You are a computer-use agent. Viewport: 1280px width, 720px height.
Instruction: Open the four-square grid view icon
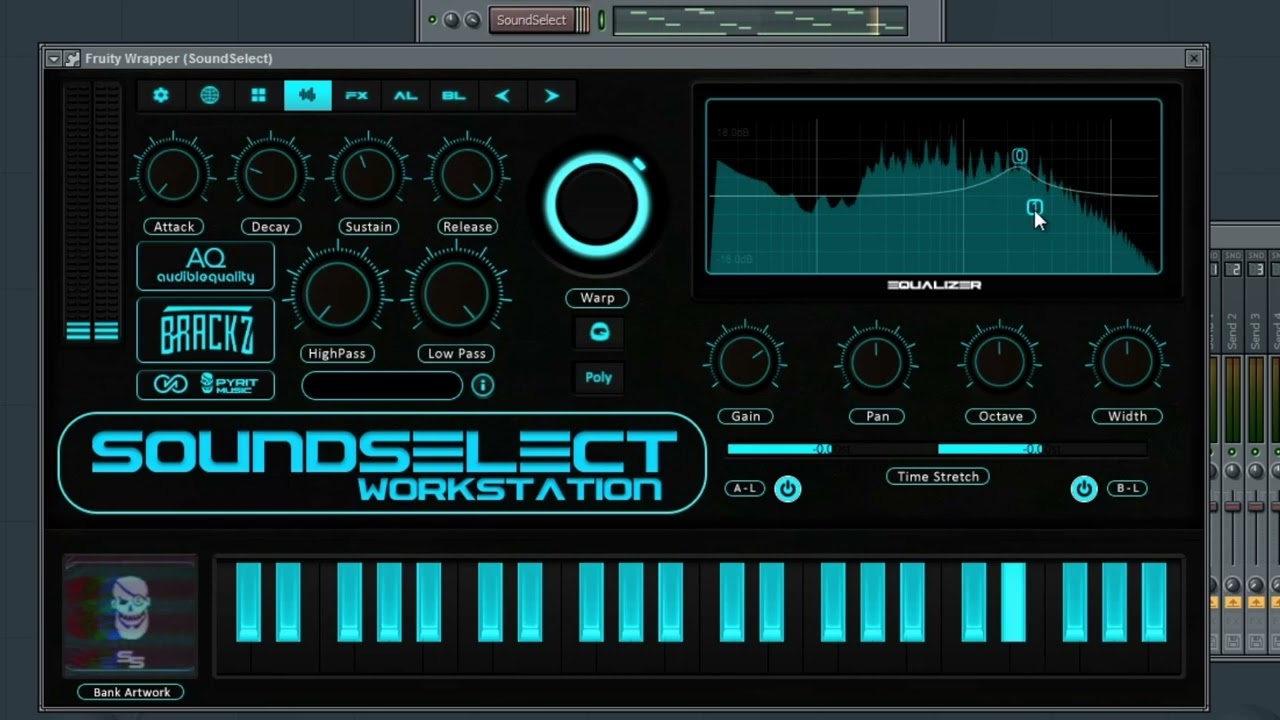pyautogui.click(x=258, y=96)
